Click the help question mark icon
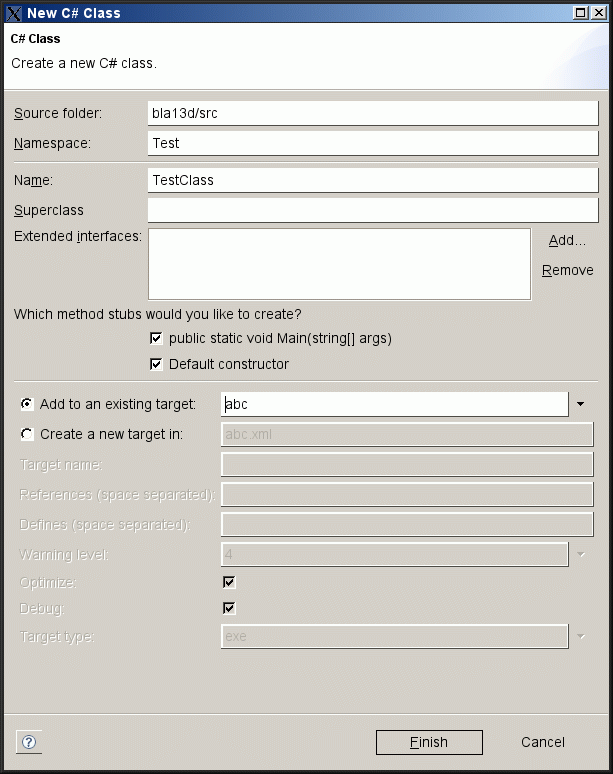The height and width of the screenshot is (774, 613). point(29,742)
